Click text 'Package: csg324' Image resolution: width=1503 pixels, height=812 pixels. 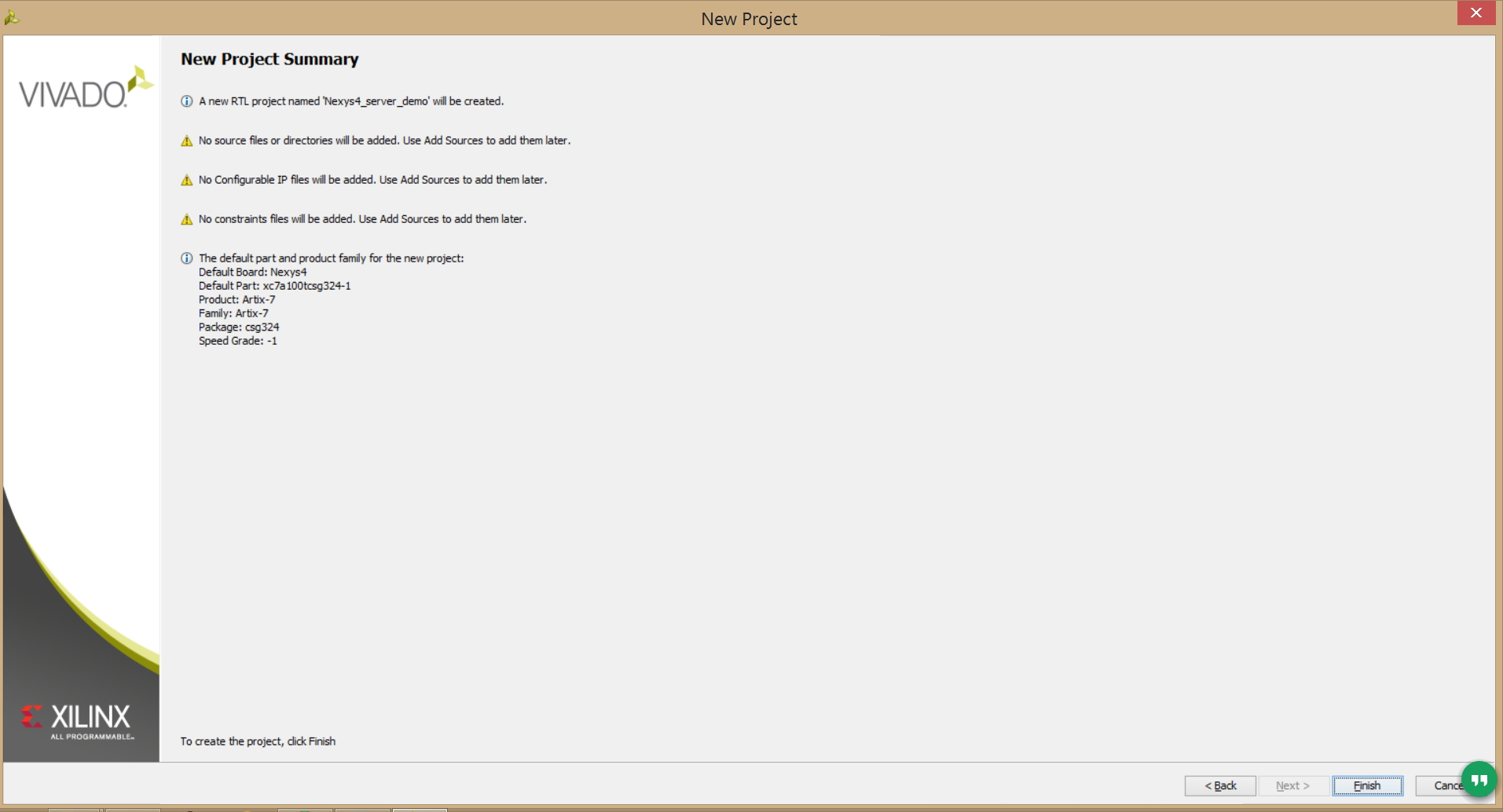tap(239, 327)
